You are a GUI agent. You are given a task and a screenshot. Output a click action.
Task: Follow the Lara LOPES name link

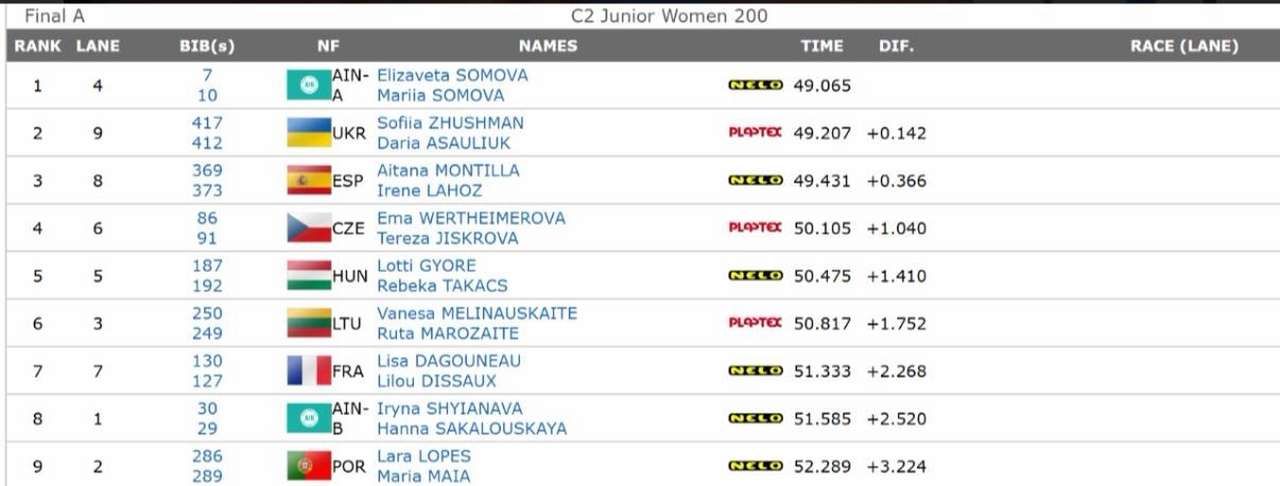[x=424, y=456]
